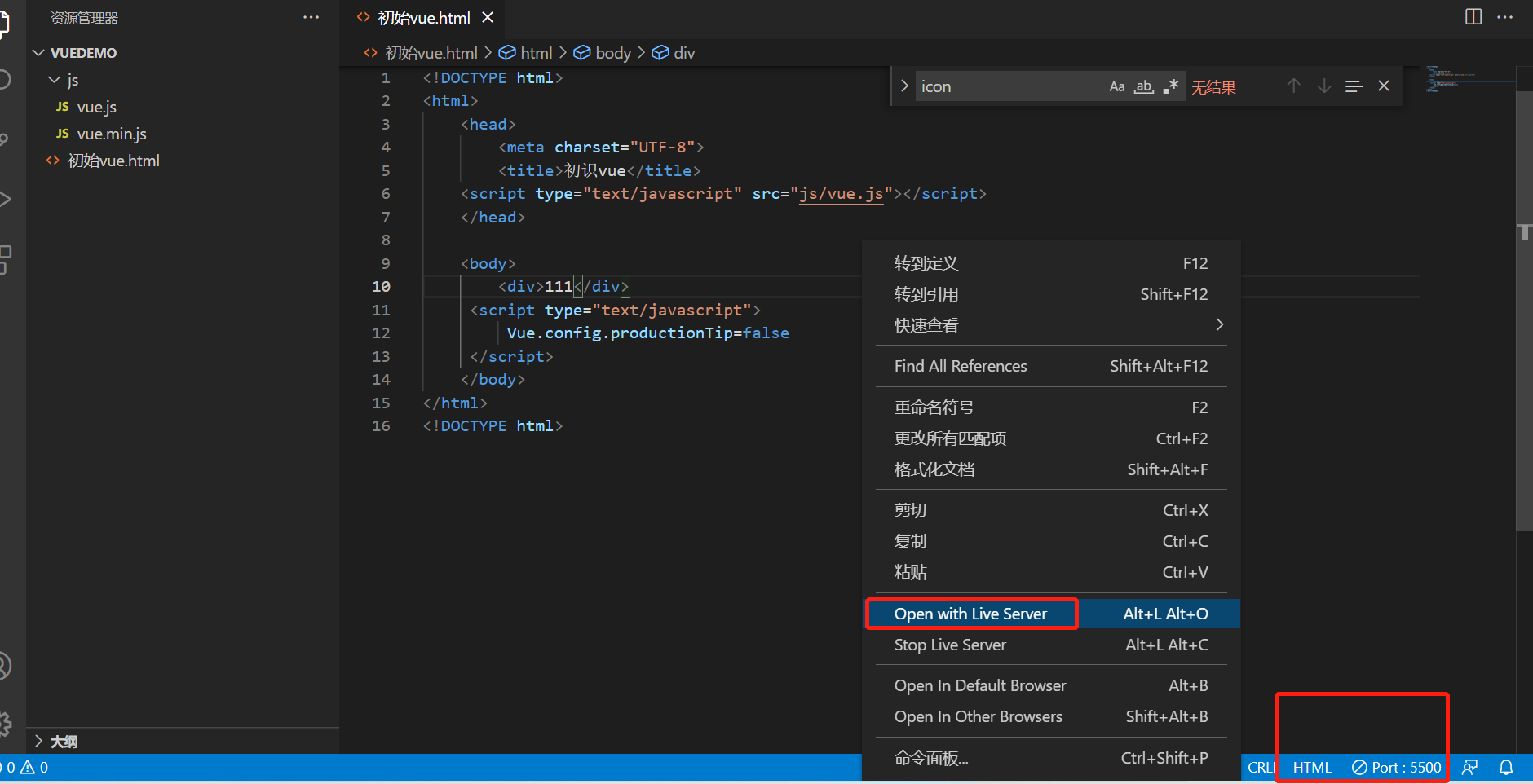
Task: Choose 更改所有匹配项 menu item
Action: click(x=1051, y=438)
